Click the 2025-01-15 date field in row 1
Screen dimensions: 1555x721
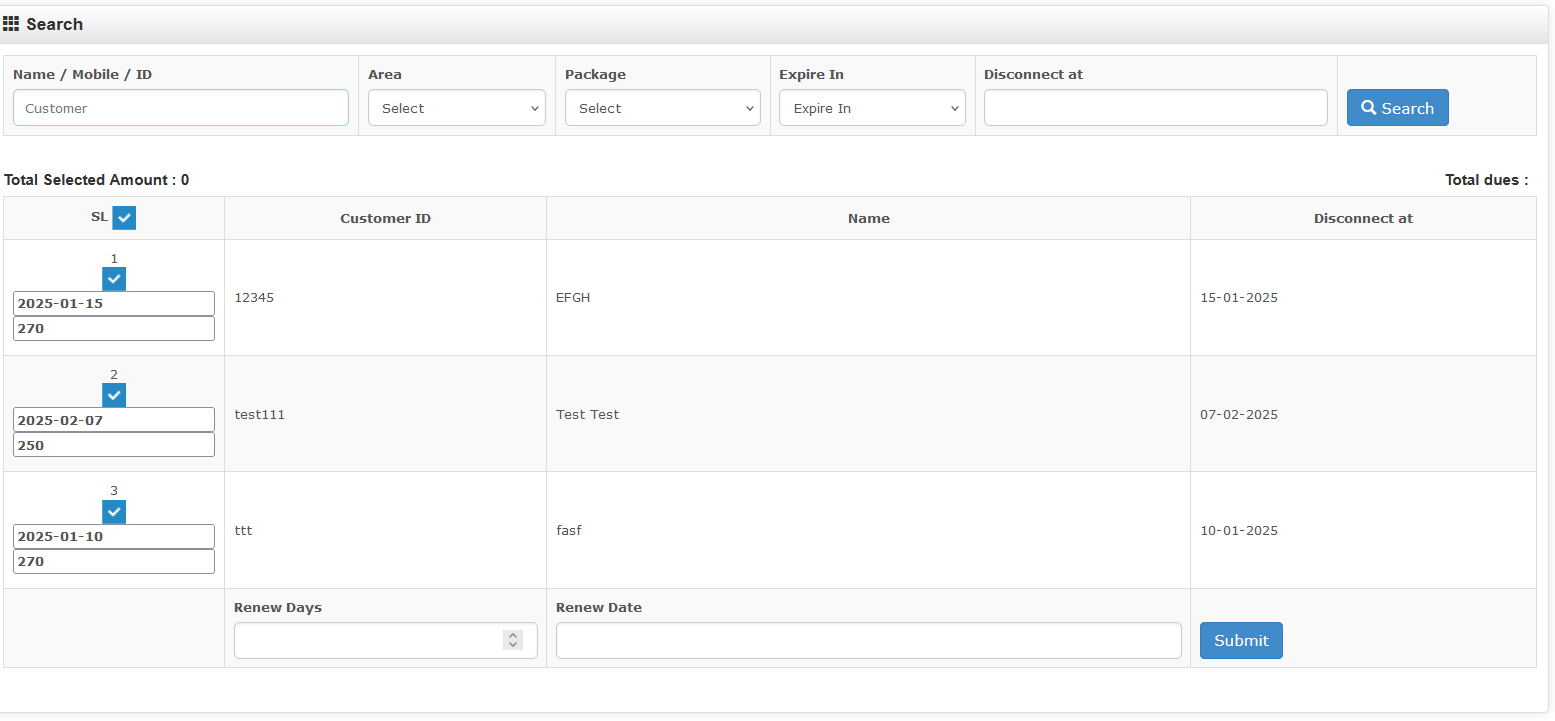[x=114, y=304]
